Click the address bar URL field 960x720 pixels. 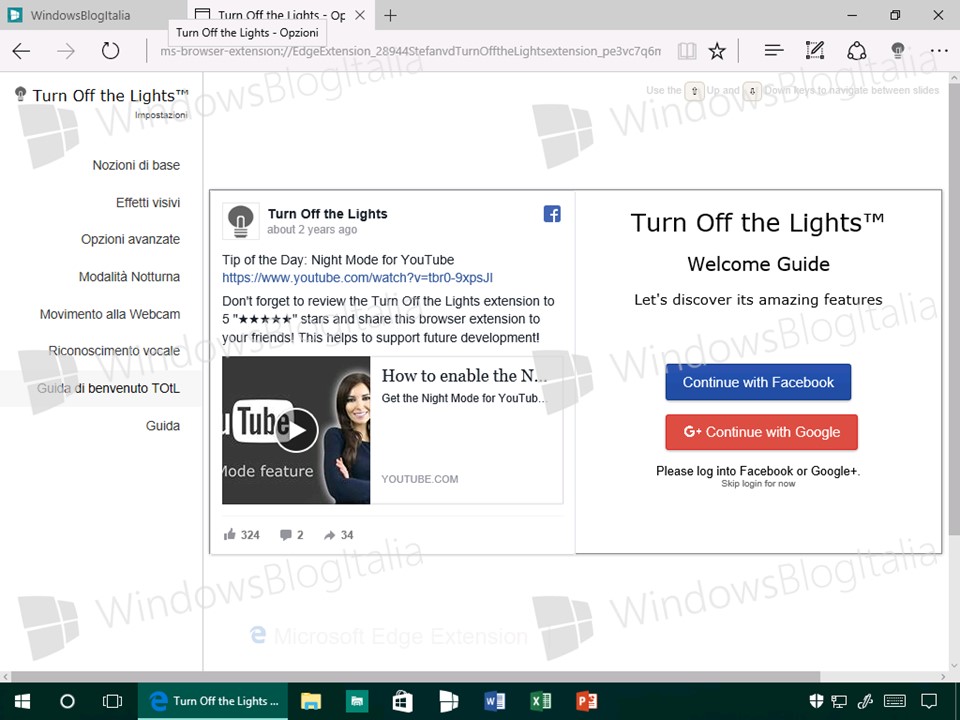click(410, 51)
